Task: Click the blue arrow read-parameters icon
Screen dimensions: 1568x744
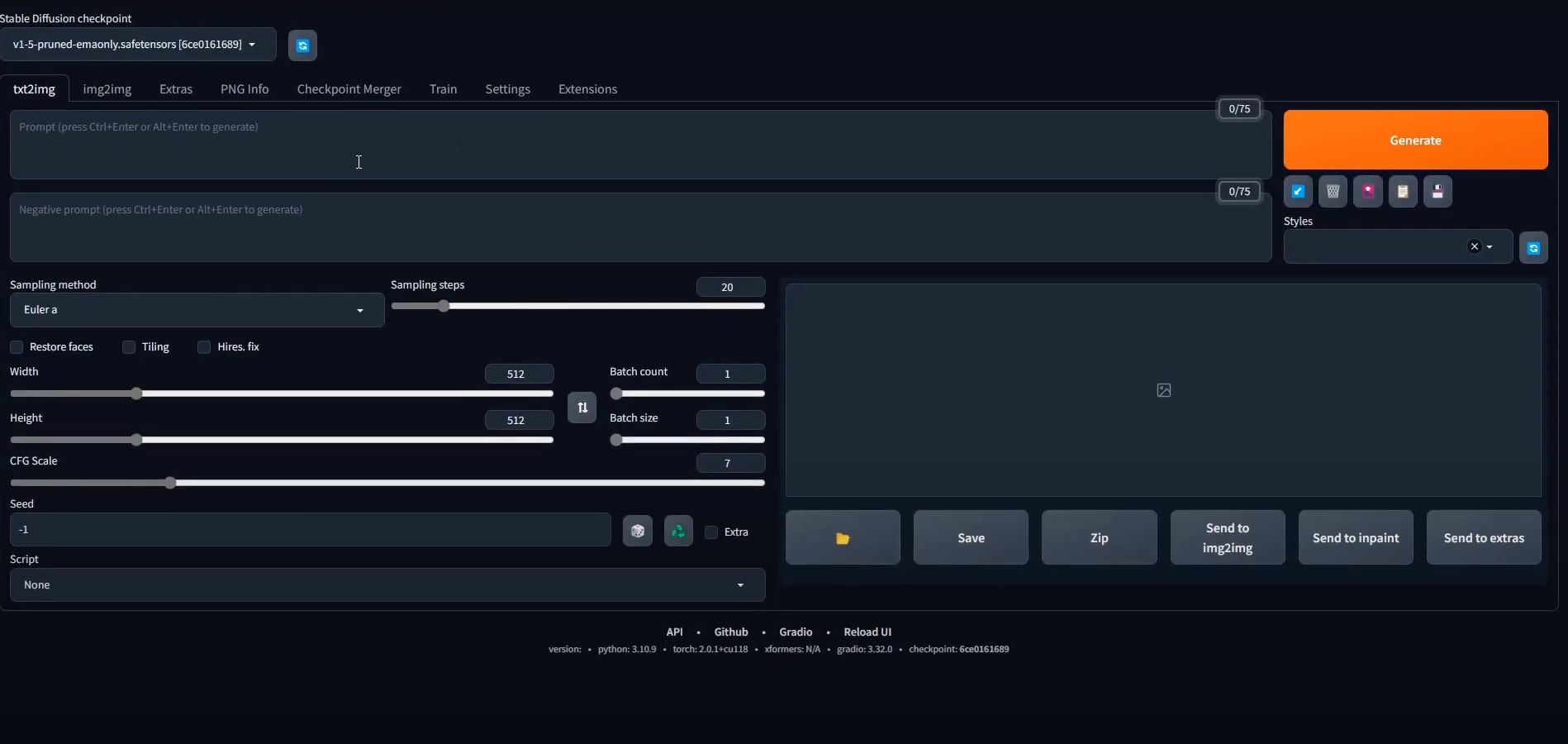Action: 1298,192
